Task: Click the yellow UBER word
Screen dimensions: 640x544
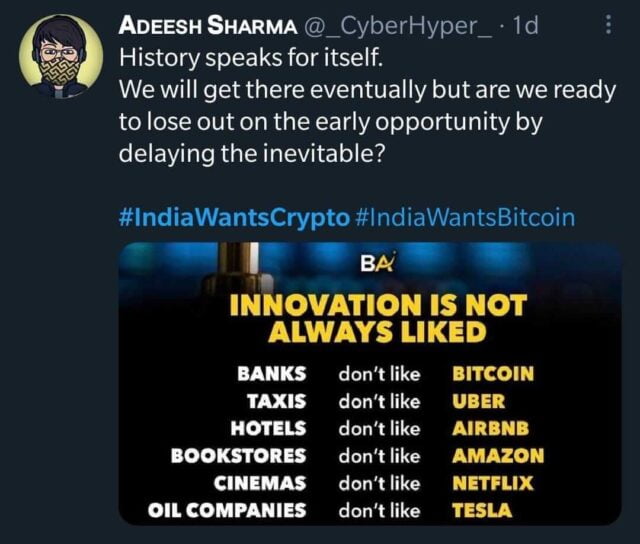Action: 479,402
